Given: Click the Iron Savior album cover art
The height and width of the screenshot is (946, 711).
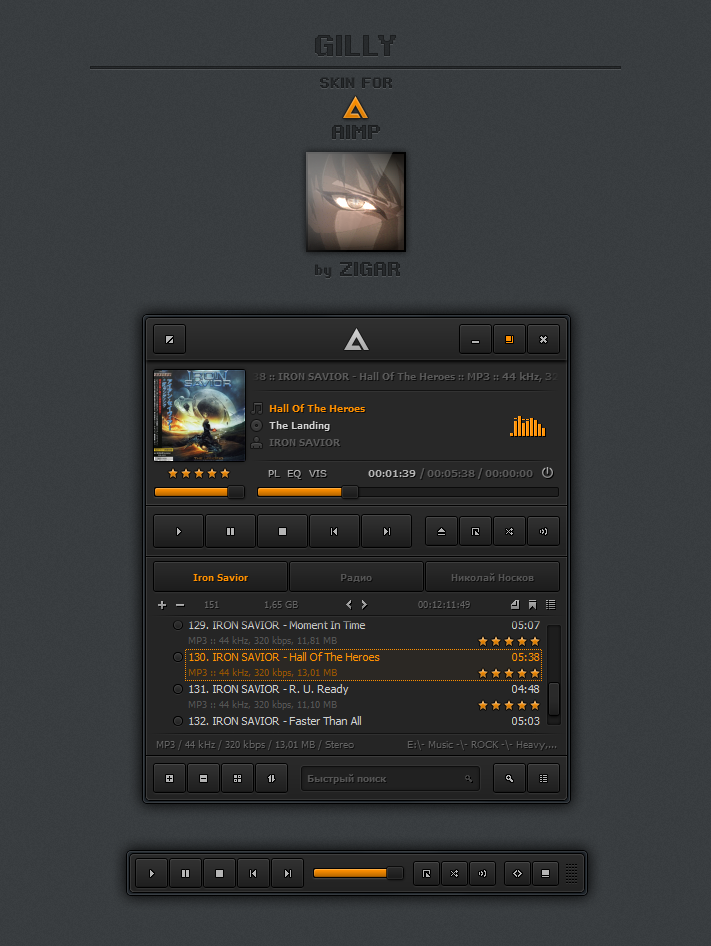Looking at the screenshot, I should point(200,416).
